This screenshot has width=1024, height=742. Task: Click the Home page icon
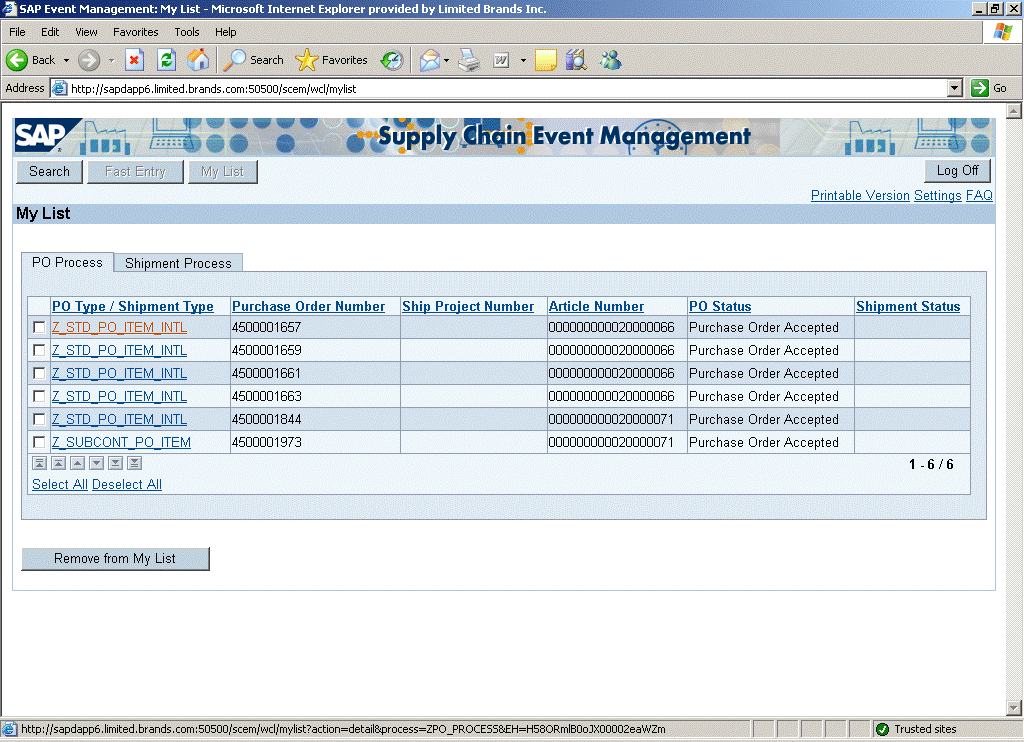198,60
